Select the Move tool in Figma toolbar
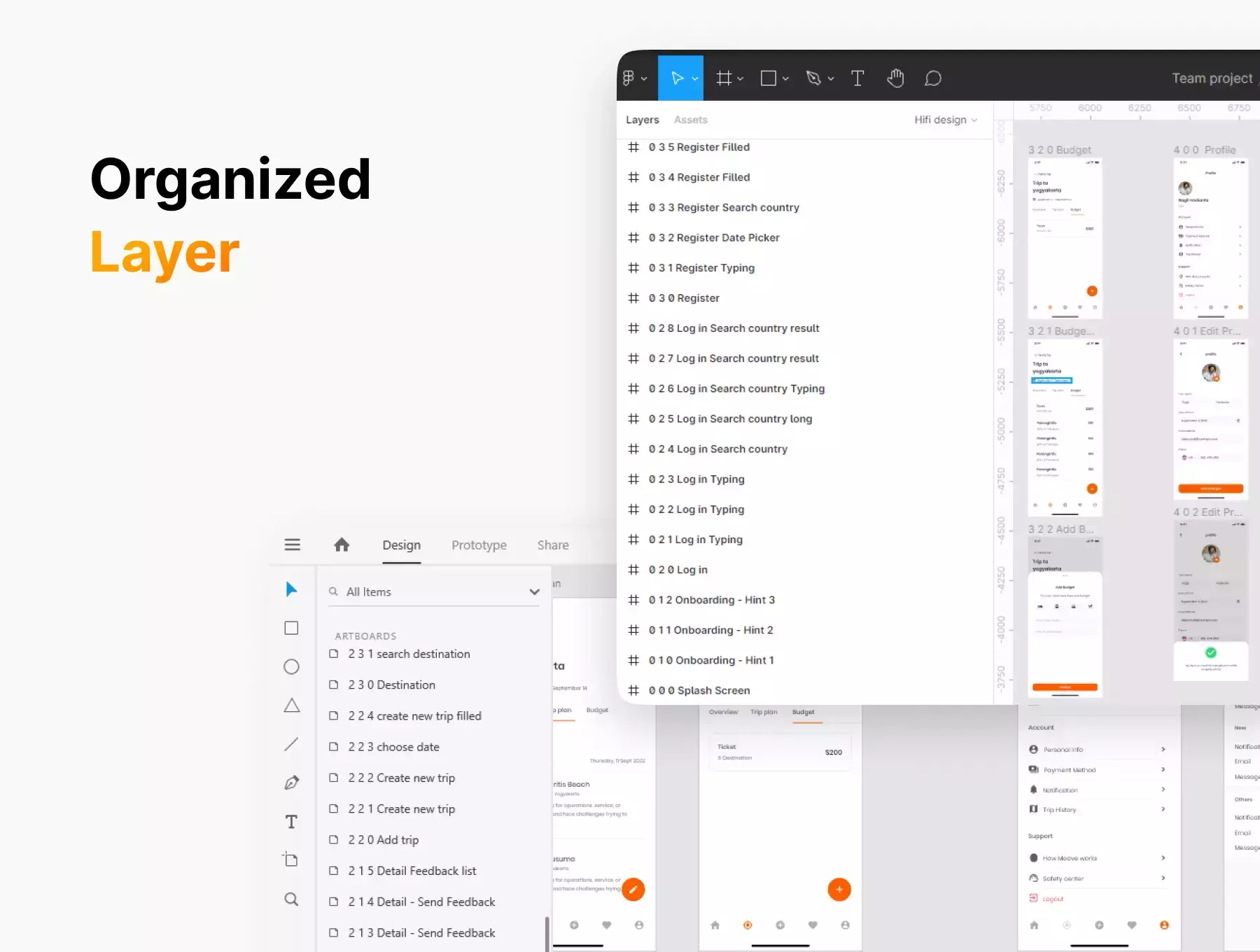This screenshot has width=1260, height=952. (677, 78)
